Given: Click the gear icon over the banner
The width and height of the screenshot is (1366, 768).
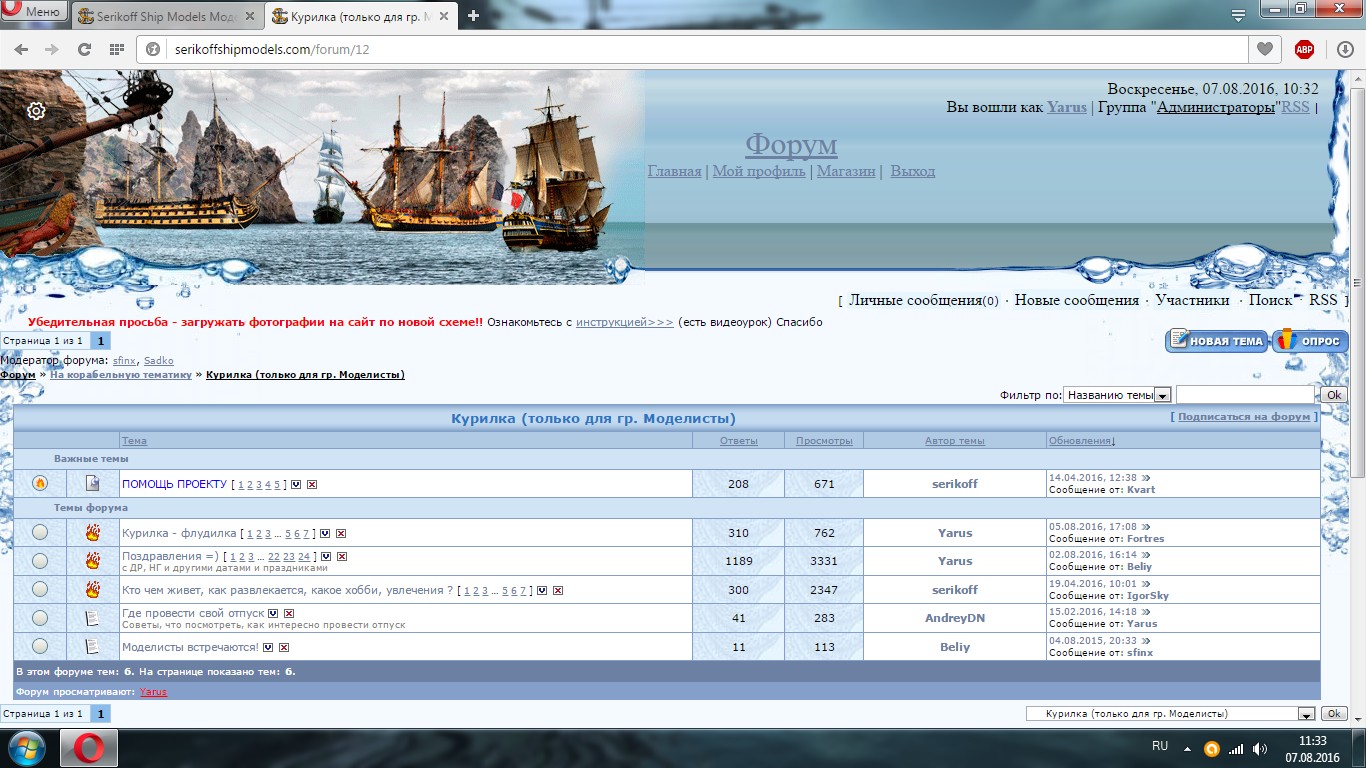Looking at the screenshot, I should coord(36,111).
